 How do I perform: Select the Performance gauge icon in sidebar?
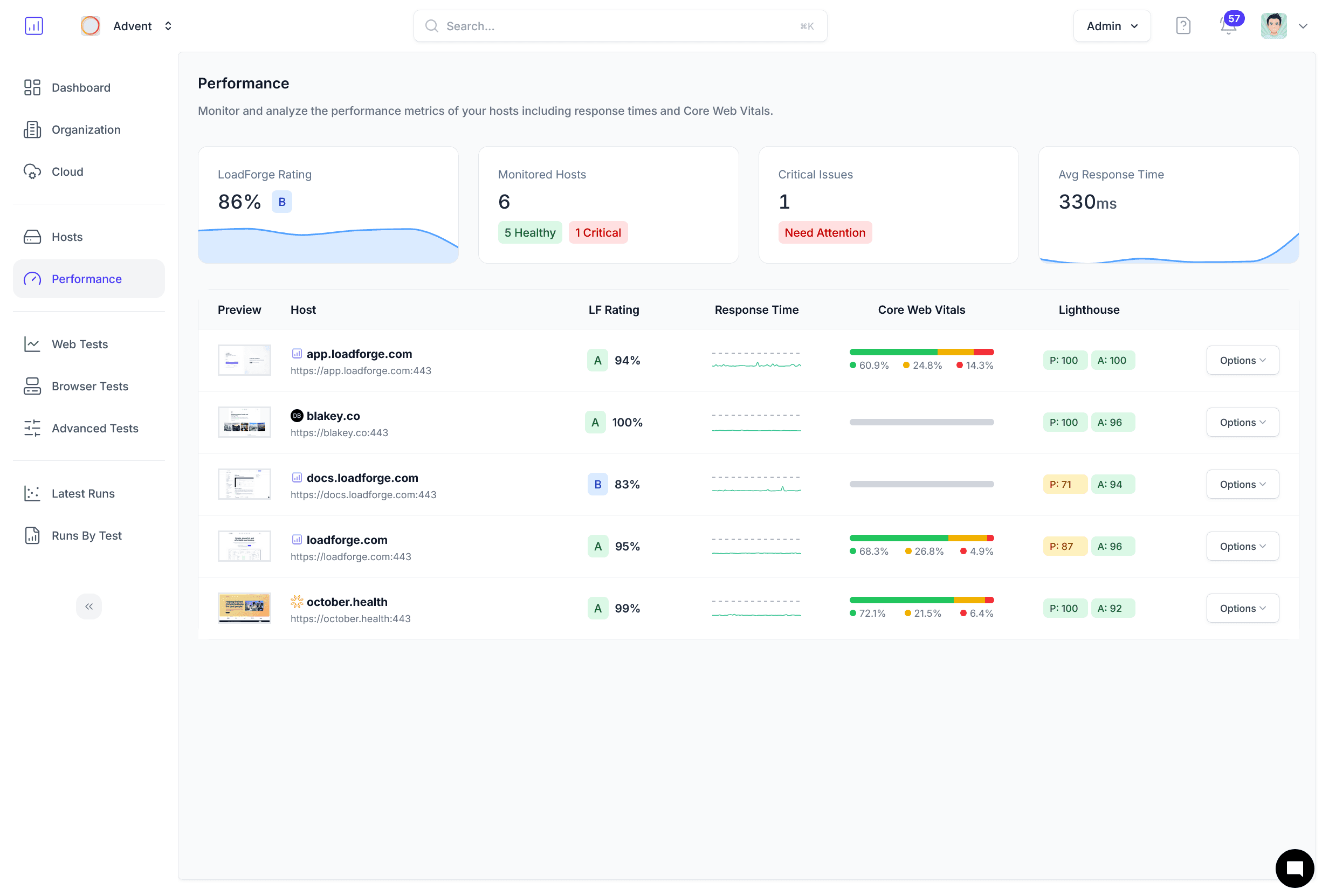[x=32, y=279]
